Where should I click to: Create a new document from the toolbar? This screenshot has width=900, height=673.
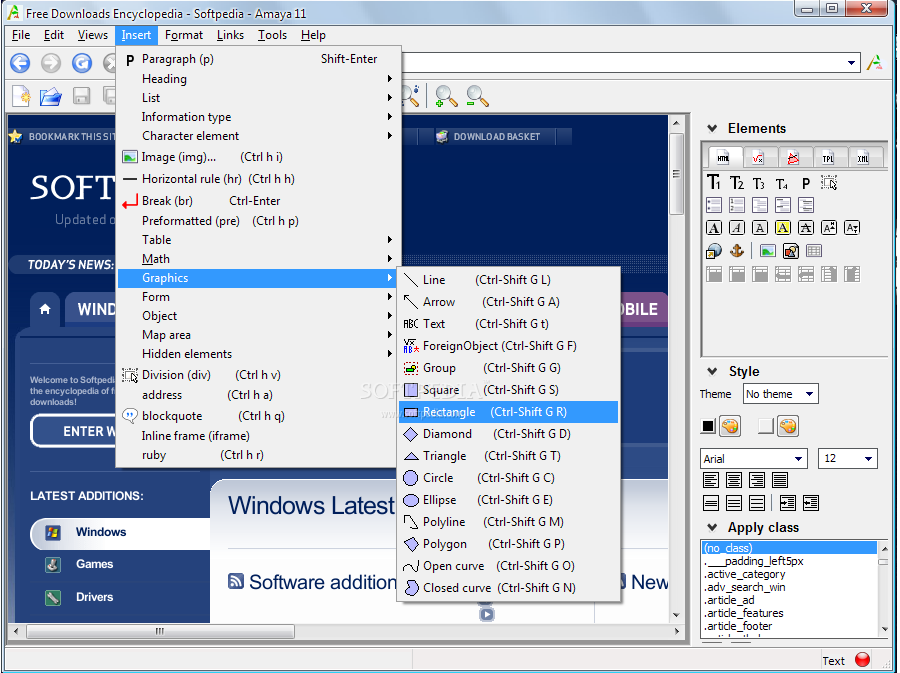(x=21, y=96)
